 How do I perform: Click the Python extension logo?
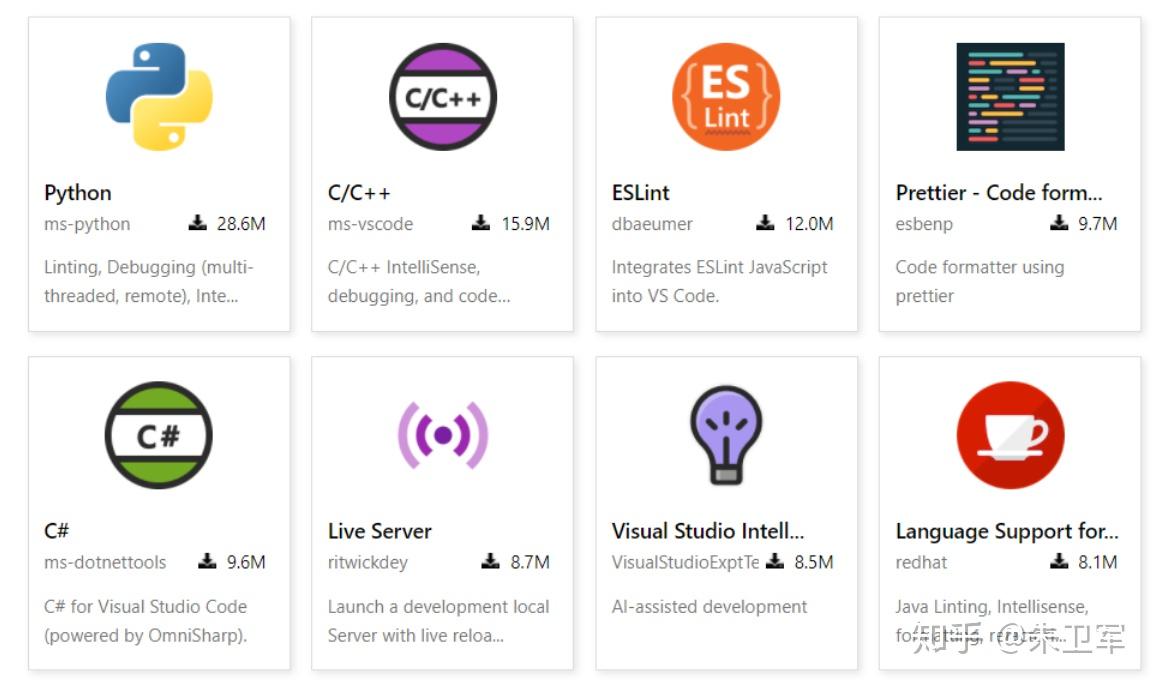pos(159,96)
